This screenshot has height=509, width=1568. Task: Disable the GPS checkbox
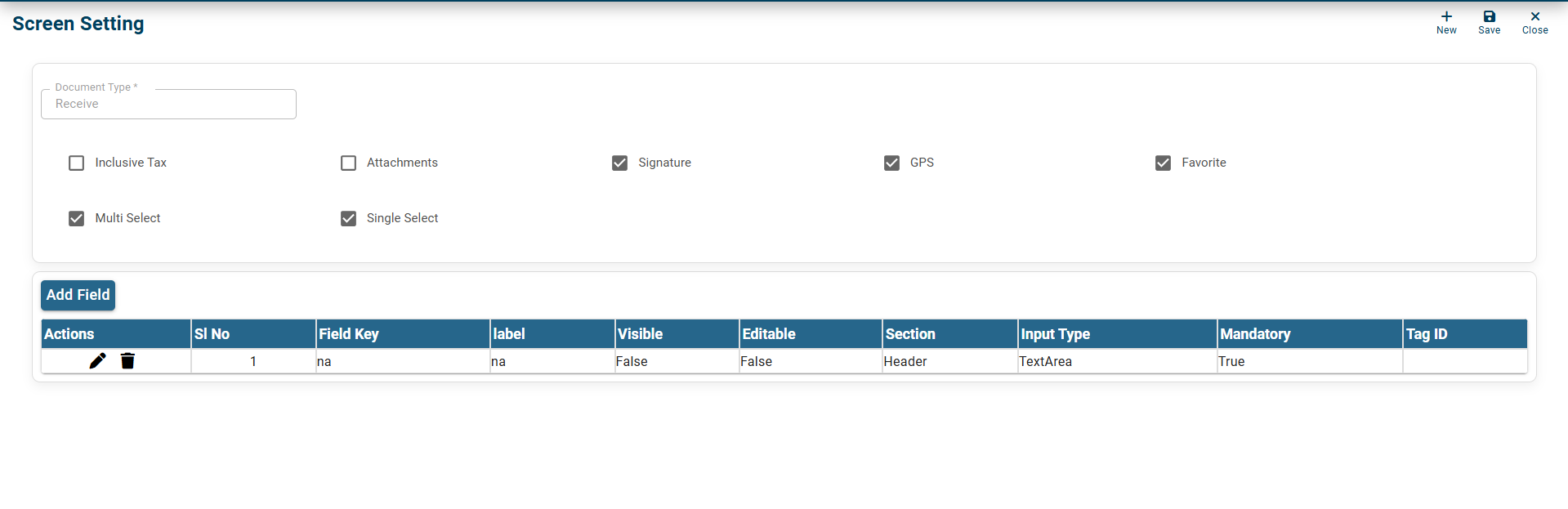point(891,163)
